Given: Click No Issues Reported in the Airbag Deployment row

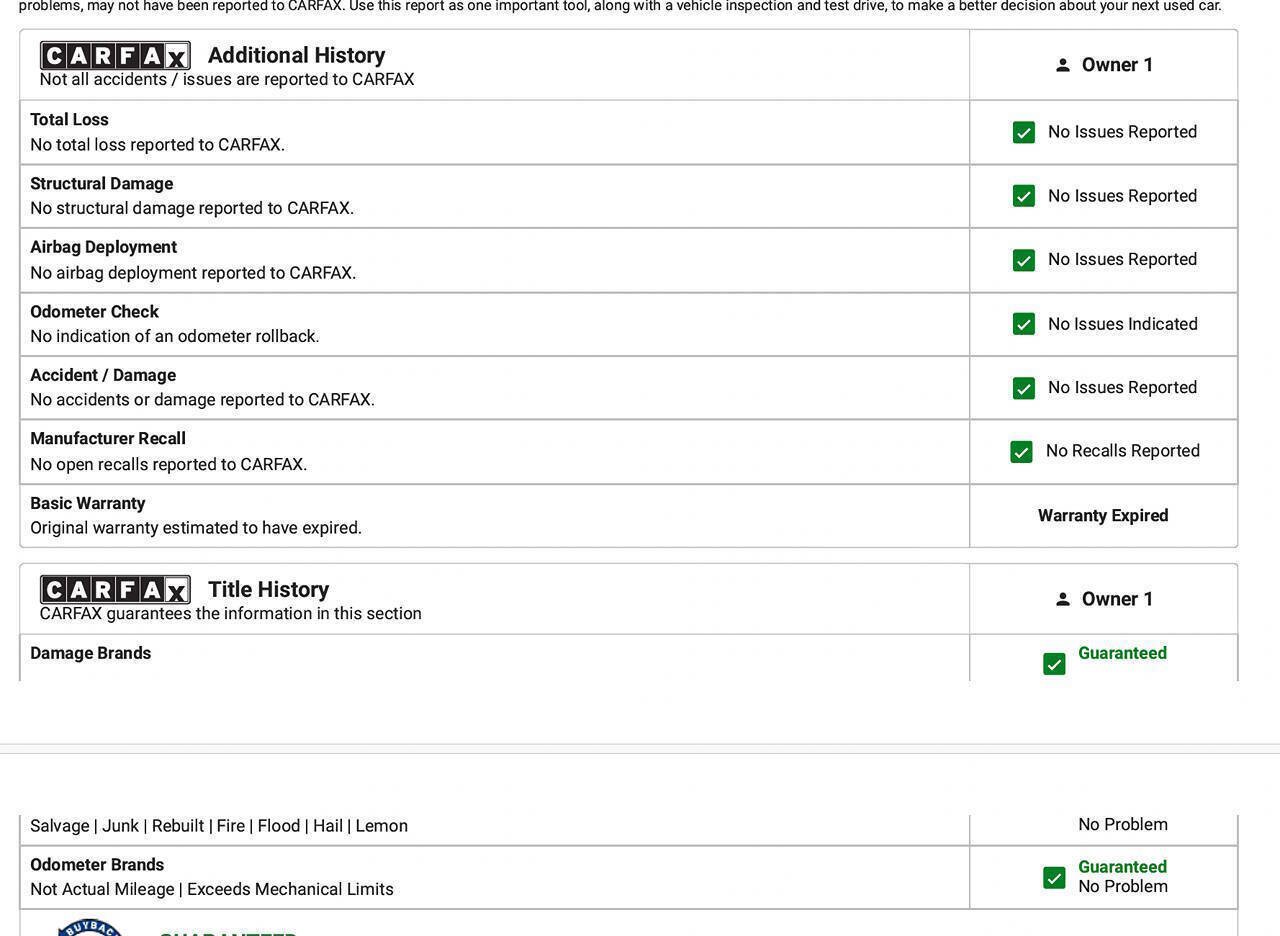Looking at the screenshot, I should 1123,259.
